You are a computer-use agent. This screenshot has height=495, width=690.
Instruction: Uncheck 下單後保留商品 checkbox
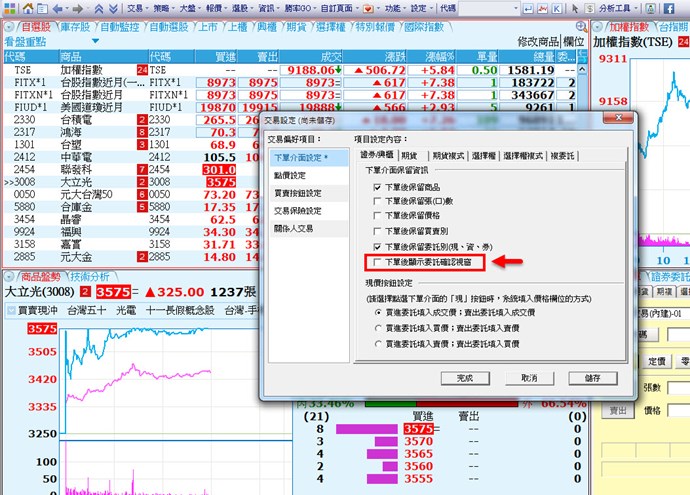coord(377,187)
